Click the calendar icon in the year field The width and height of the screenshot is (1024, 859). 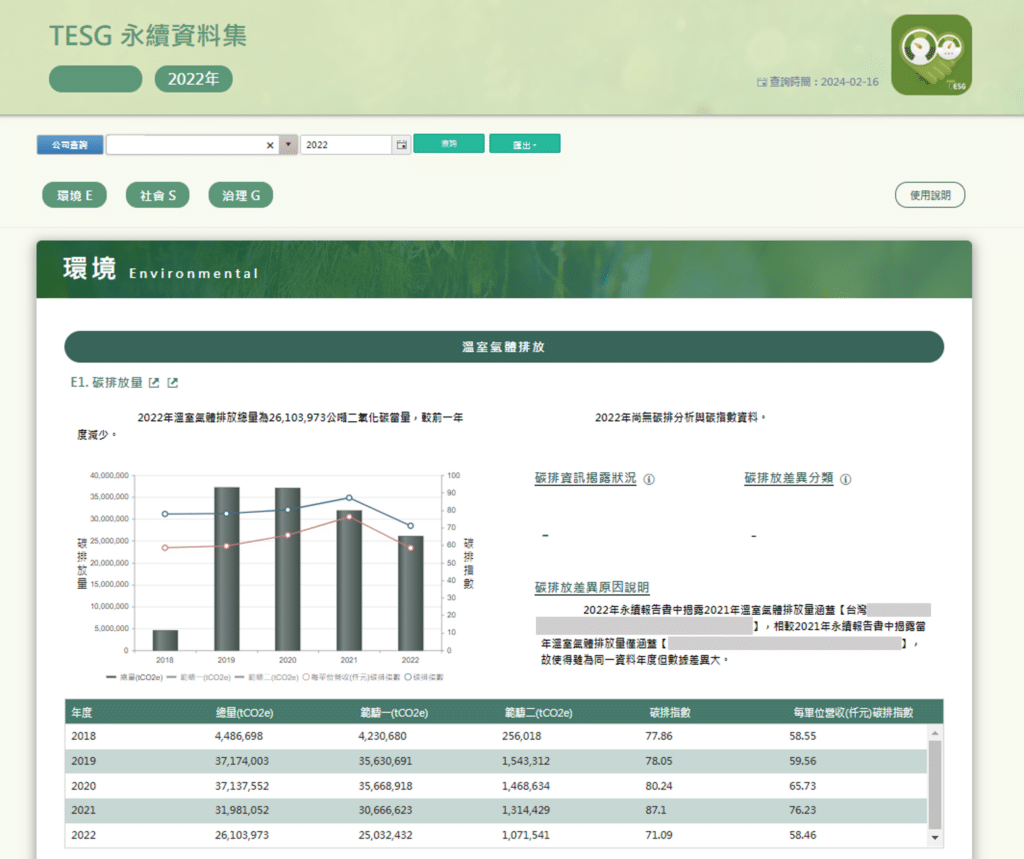coord(403,144)
